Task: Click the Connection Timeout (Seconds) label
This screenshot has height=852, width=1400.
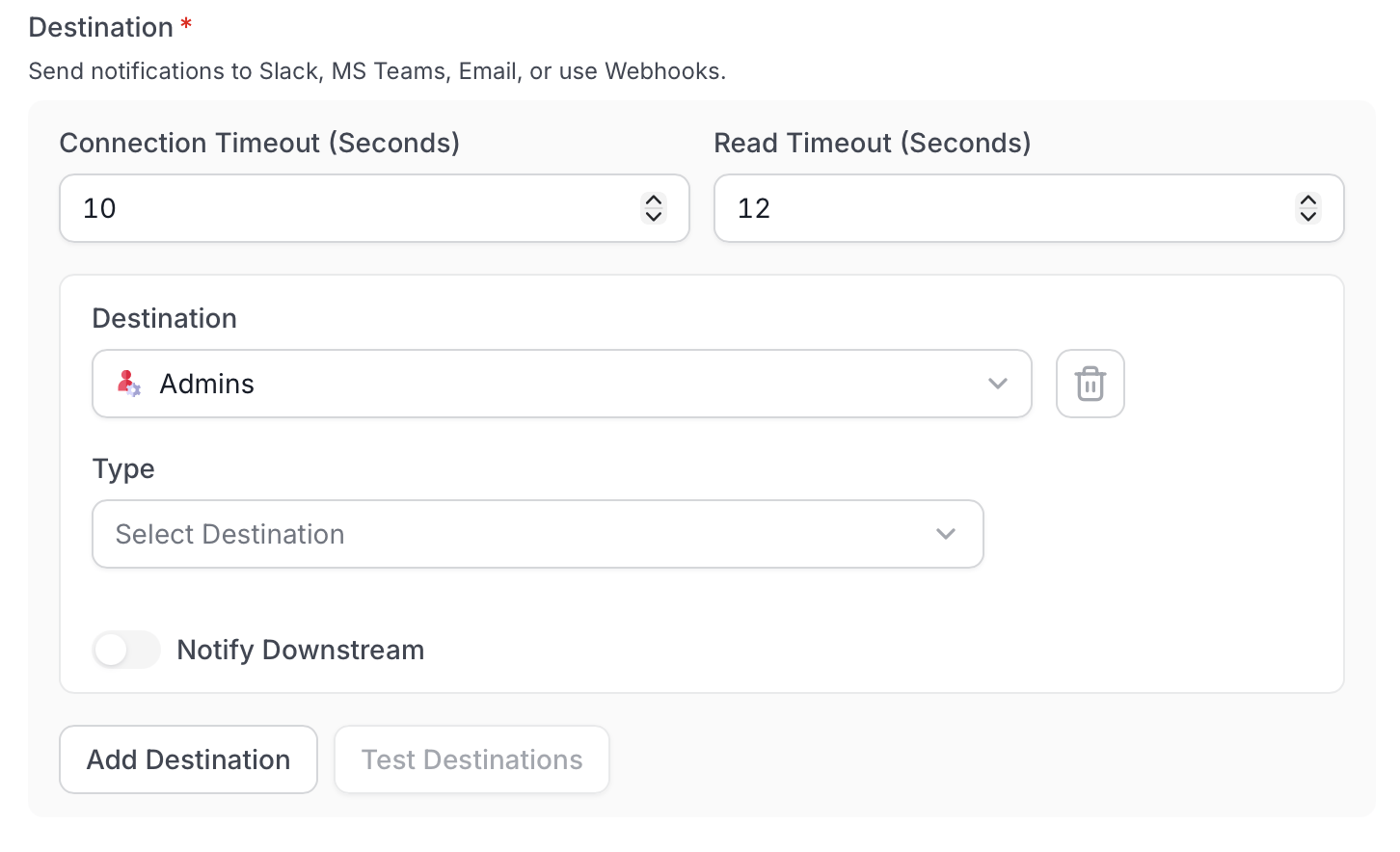Action: 260,143
